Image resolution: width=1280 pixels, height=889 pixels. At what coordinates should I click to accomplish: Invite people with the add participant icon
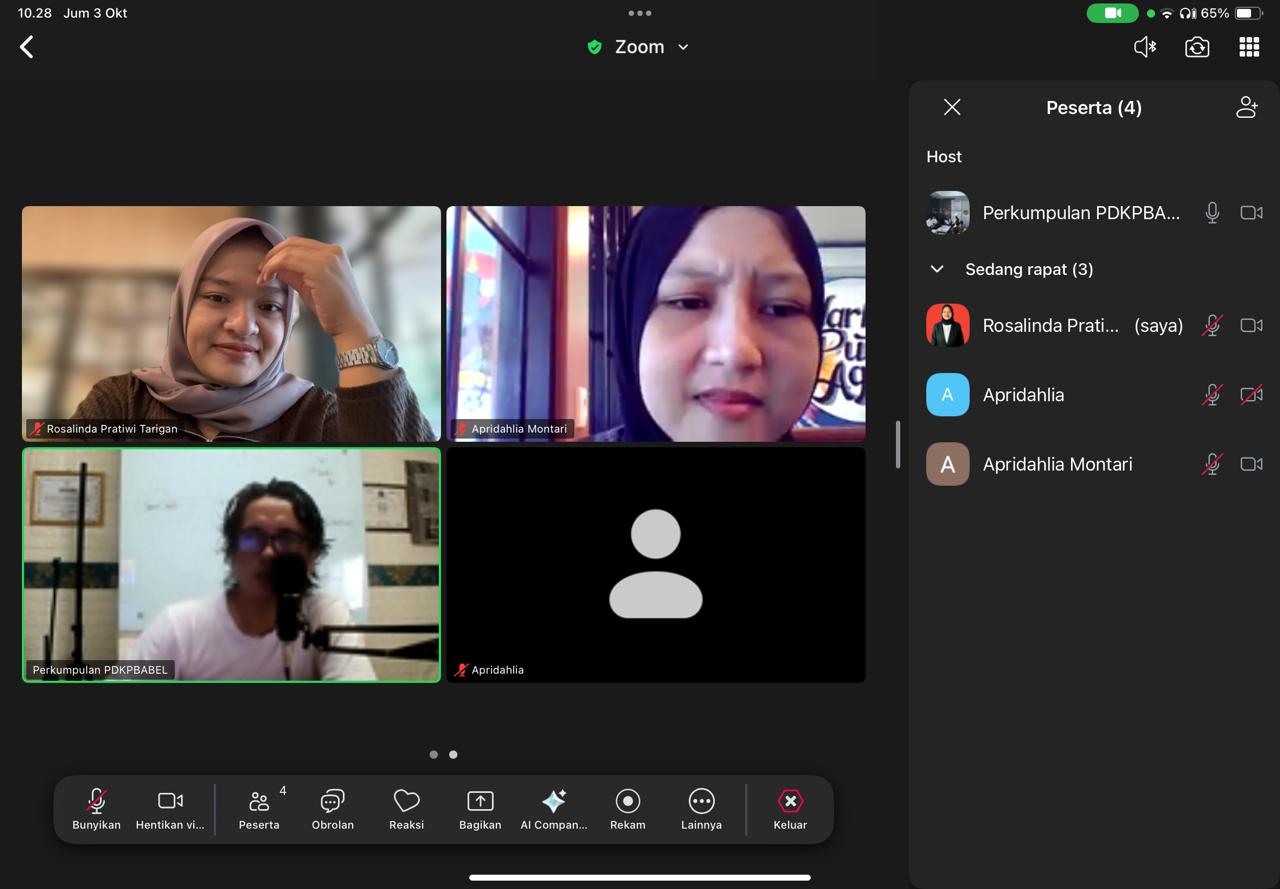pyautogui.click(x=1246, y=107)
